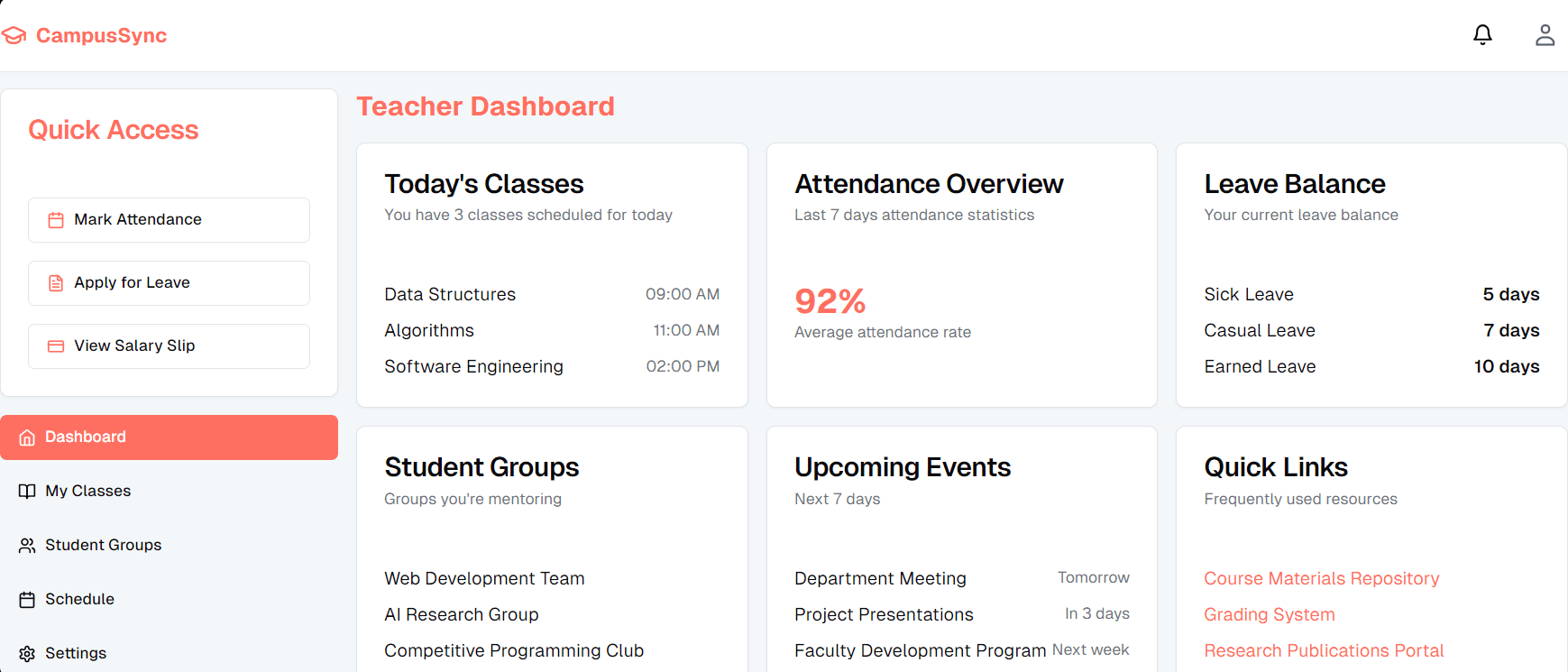
Task: Open Schedule from the sidebar menu
Action: [x=79, y=600]
